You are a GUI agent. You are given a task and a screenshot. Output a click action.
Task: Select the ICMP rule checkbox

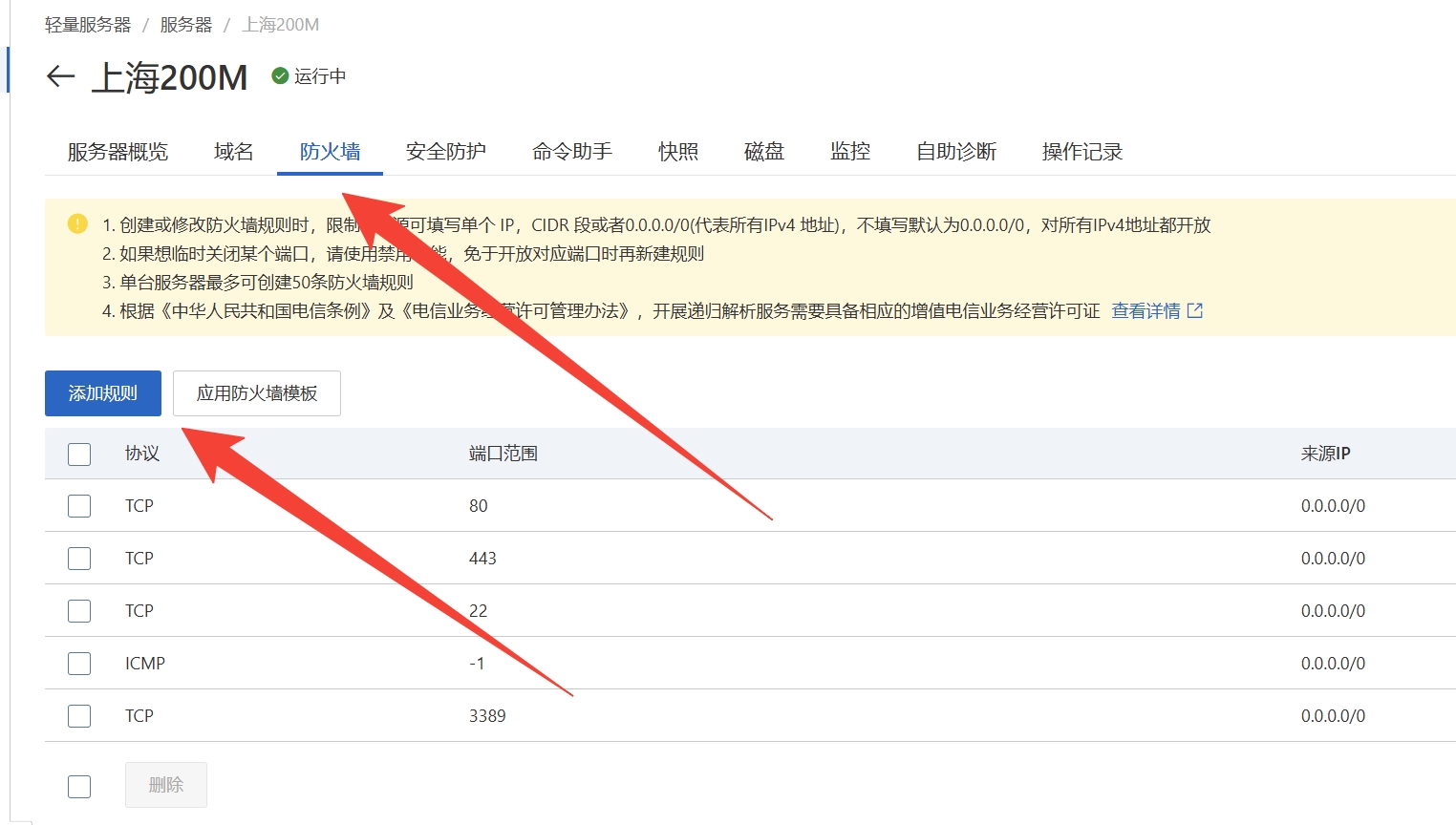pos(79,664)
